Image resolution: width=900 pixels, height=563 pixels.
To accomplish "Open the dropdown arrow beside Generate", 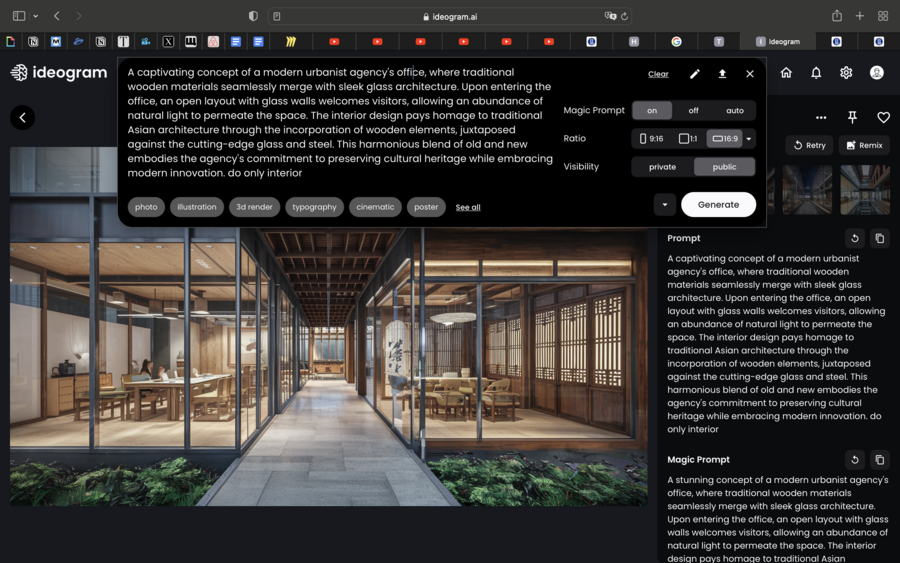I will 665,204.
